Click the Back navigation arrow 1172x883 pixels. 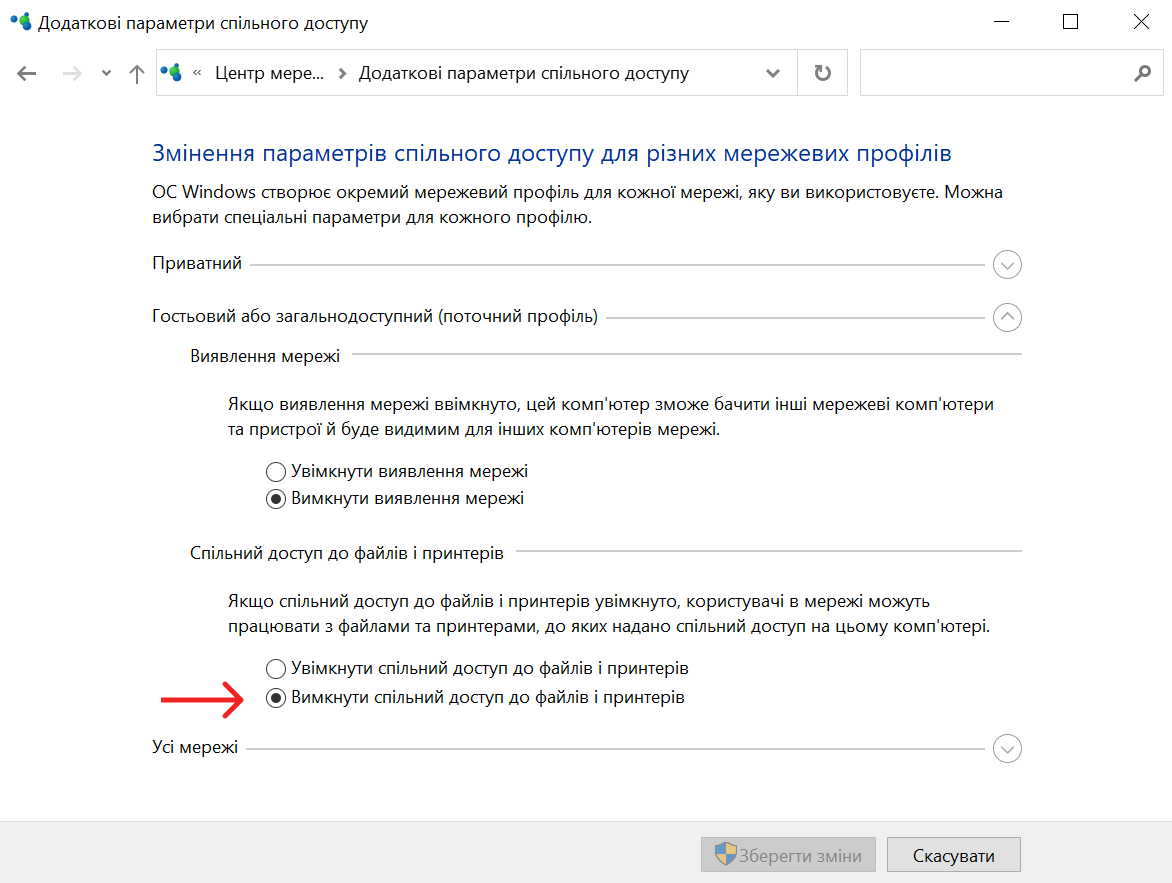[27, 73]
